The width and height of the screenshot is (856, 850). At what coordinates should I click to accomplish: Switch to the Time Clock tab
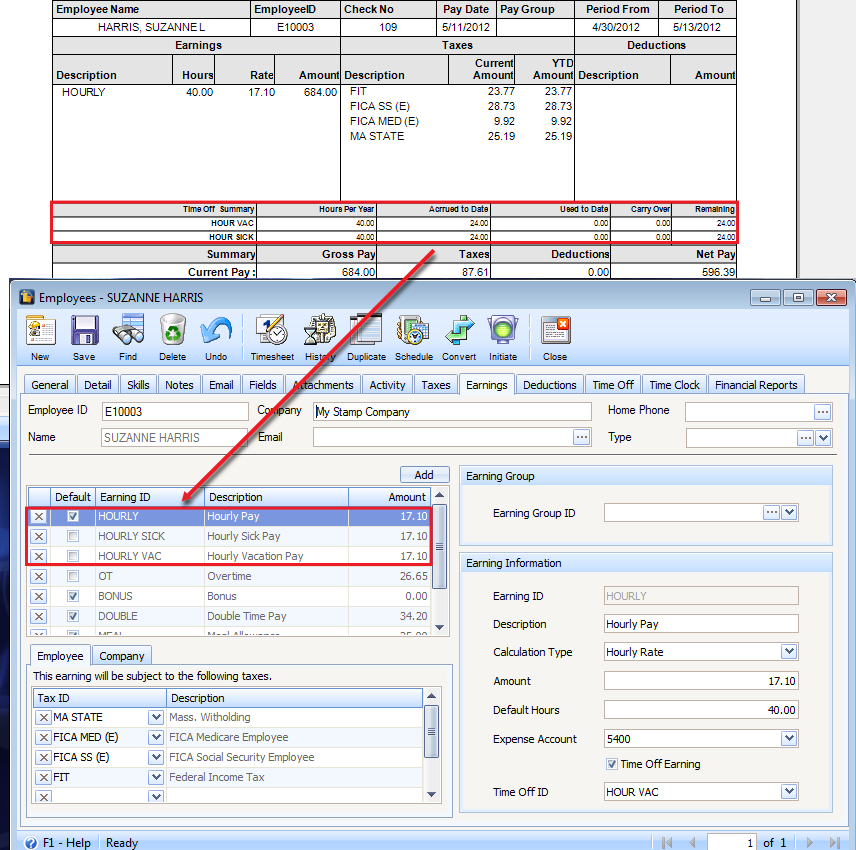point(674,385)
